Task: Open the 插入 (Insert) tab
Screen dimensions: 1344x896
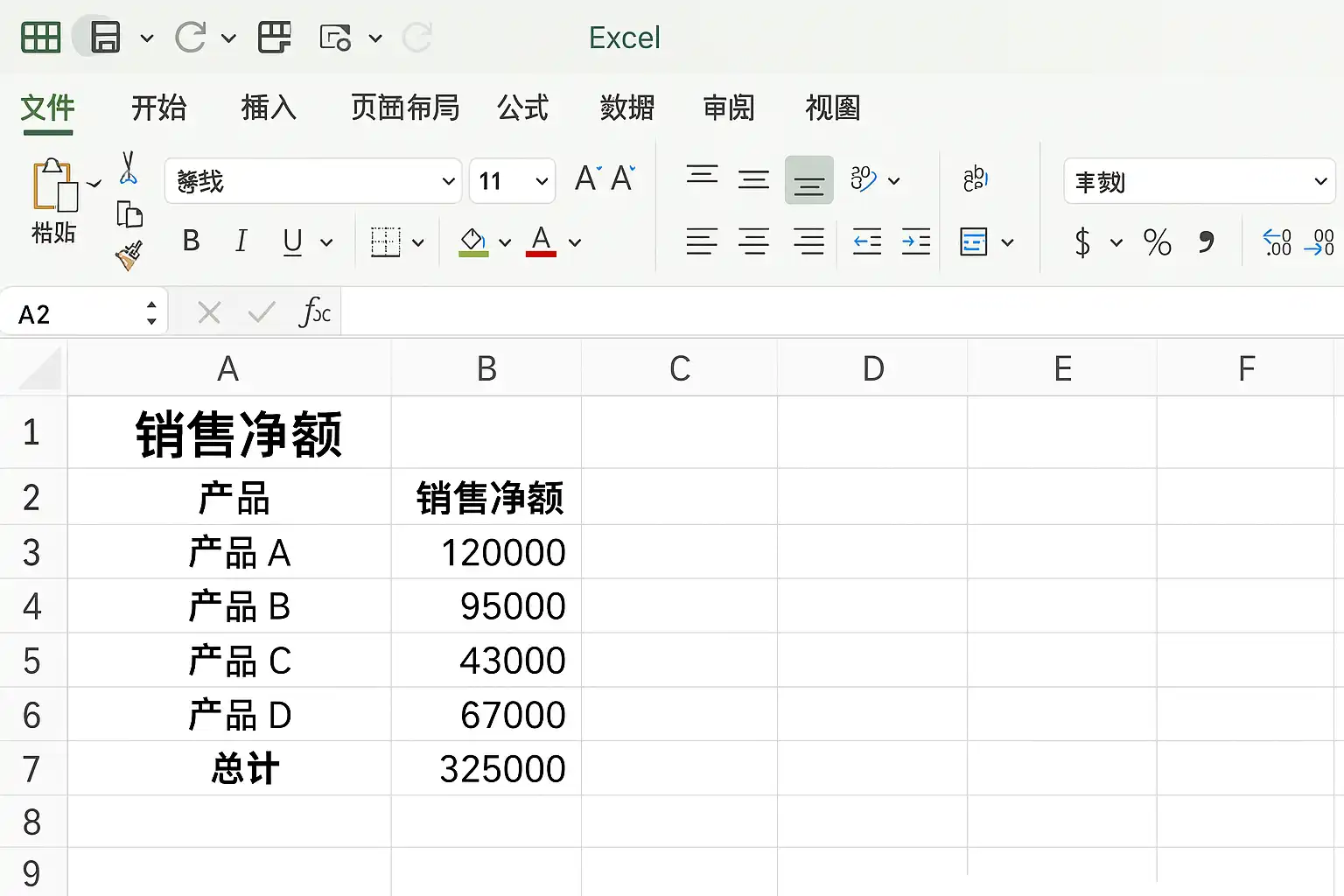Action: (269, 108)
